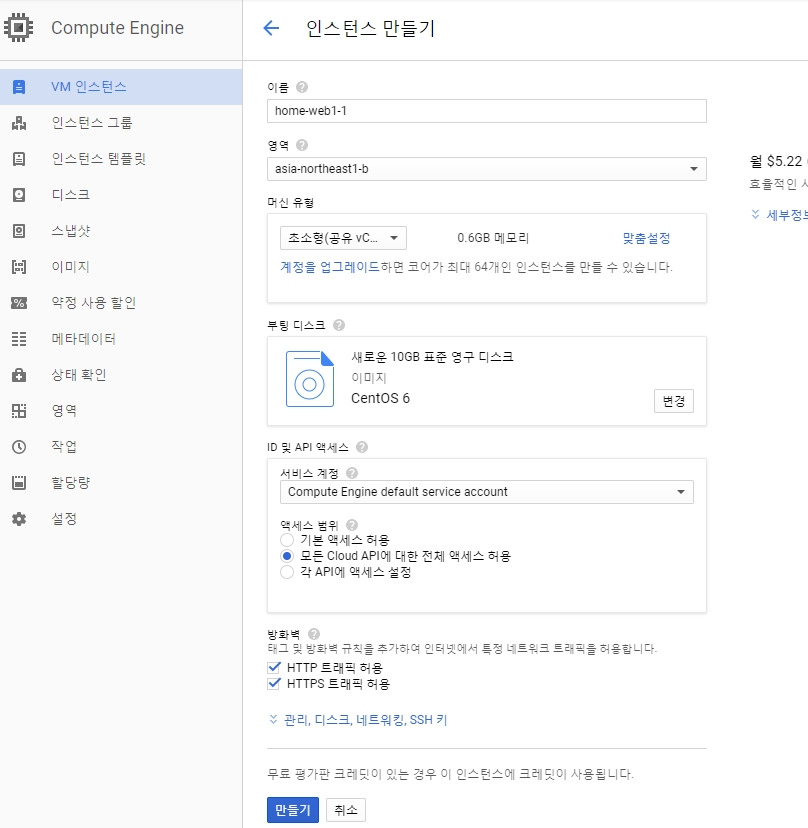Click the CentOS 6 image name
This screenshot has height=828, width=808.
click(380, 398)
